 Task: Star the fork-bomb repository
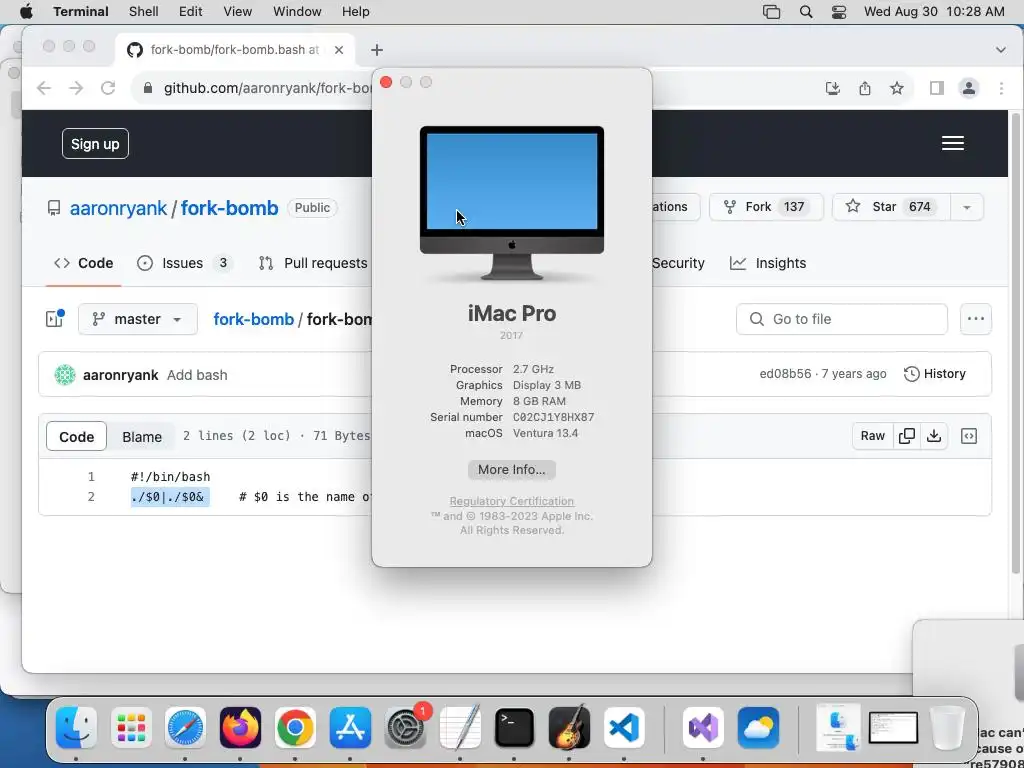(891, 207)
